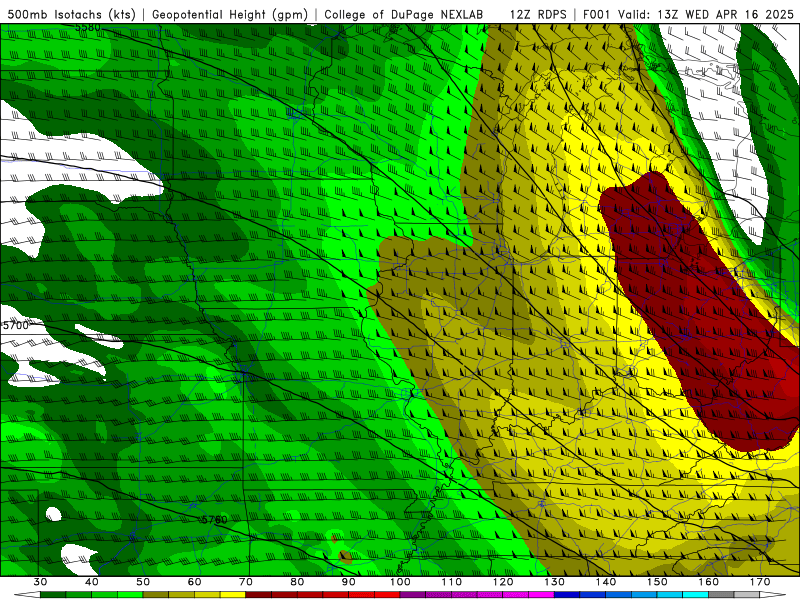Select the purple swatch just after 100
Image resolution: width=800 pixels, height=600 pixels.
[413, 595]
